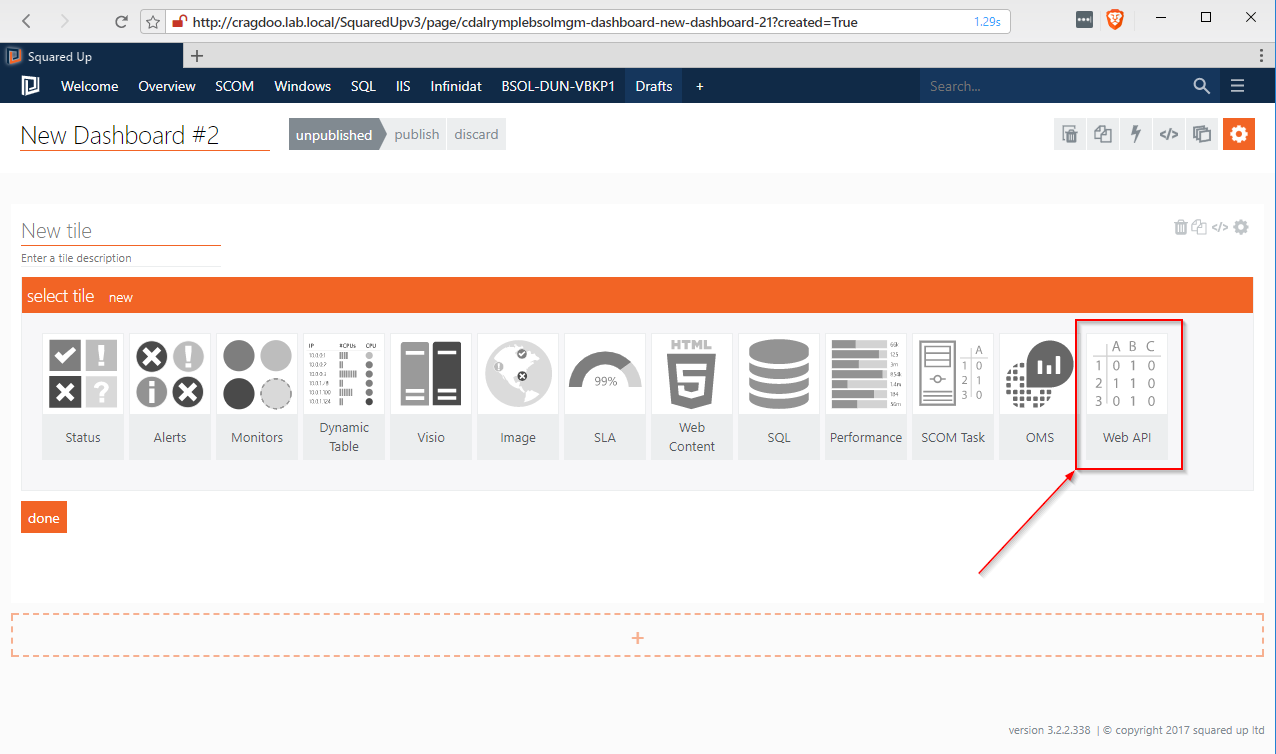Go to the SQL nav item

click(364, 86)
